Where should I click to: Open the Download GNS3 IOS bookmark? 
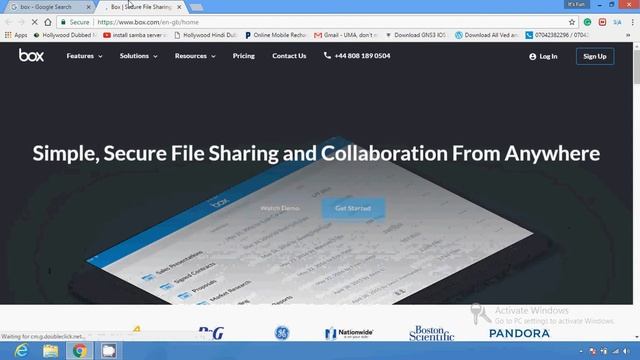(x=416, y=35)
